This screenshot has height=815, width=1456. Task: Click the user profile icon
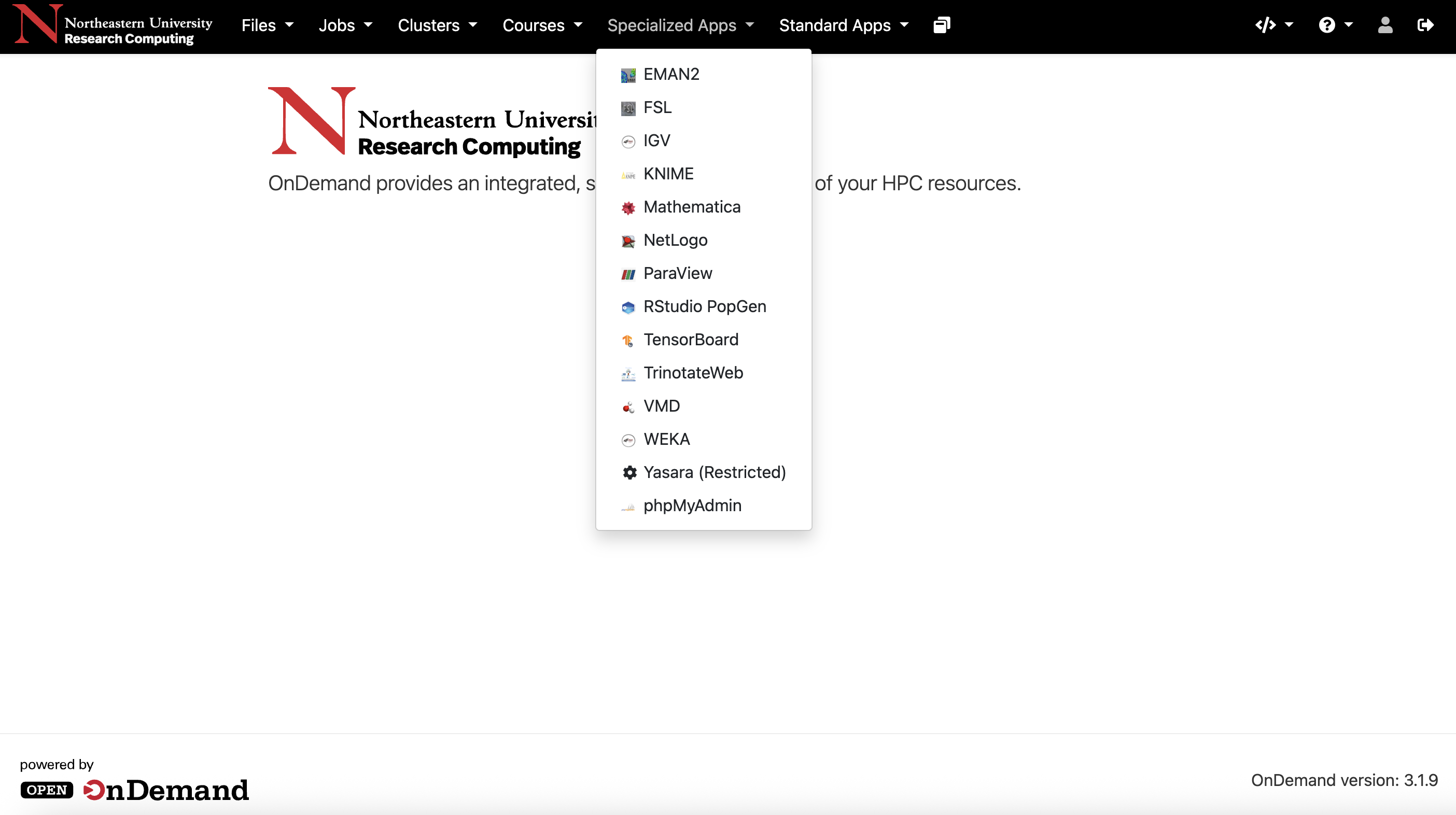(x=1385, y=25)
